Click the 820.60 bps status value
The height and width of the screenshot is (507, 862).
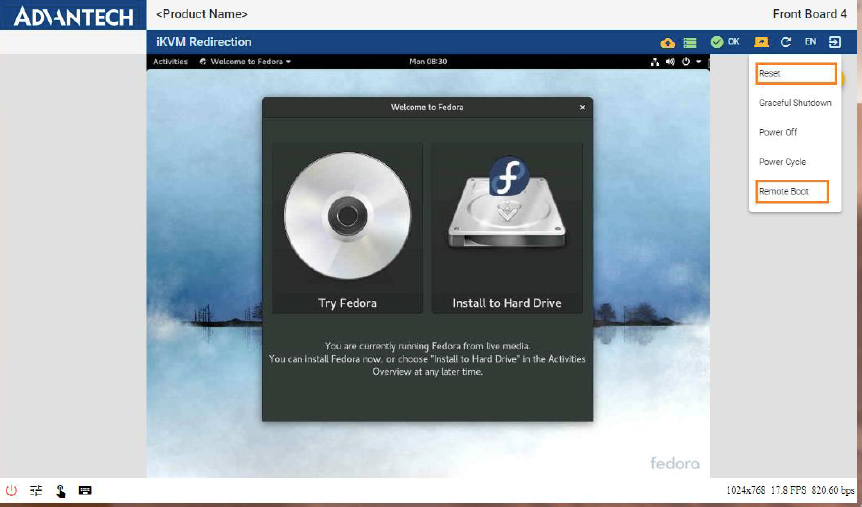tap(833, 491)
